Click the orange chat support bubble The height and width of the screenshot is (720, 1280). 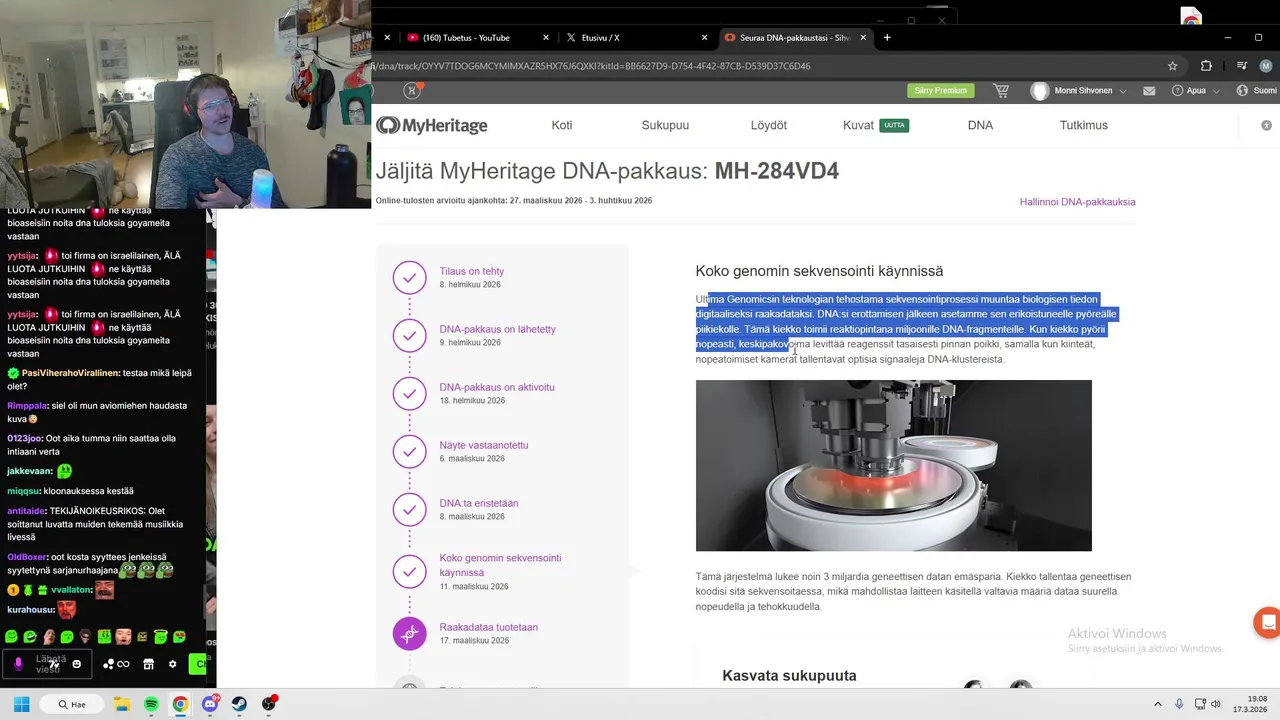tap(1268, 622)
